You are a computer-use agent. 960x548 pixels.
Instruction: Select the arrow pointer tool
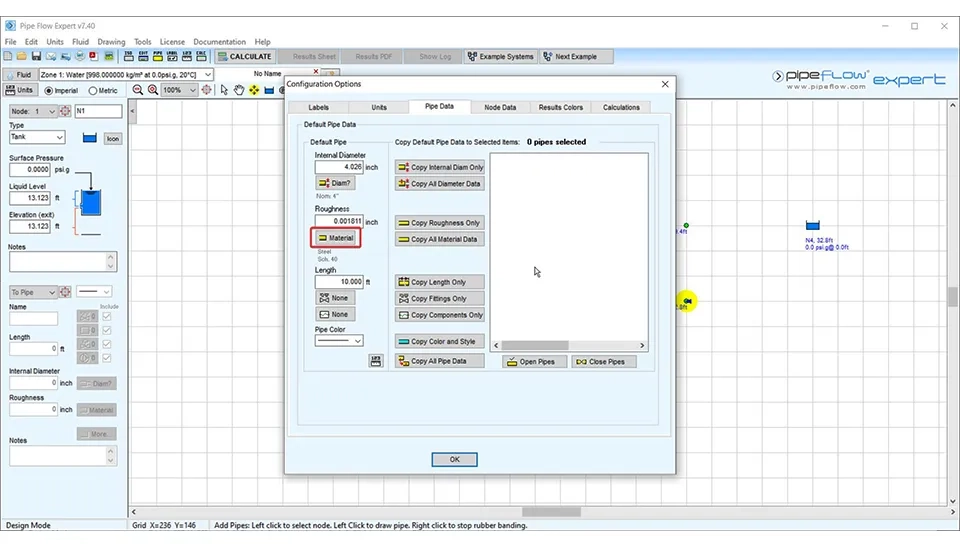pyautogui.click(x=224, y=90)
